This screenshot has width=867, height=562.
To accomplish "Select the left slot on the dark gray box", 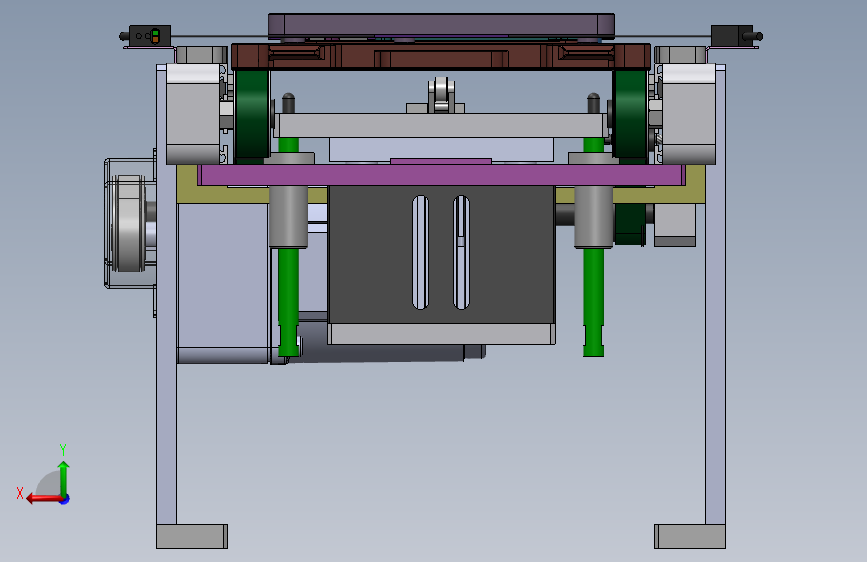I will coord(420,252).
